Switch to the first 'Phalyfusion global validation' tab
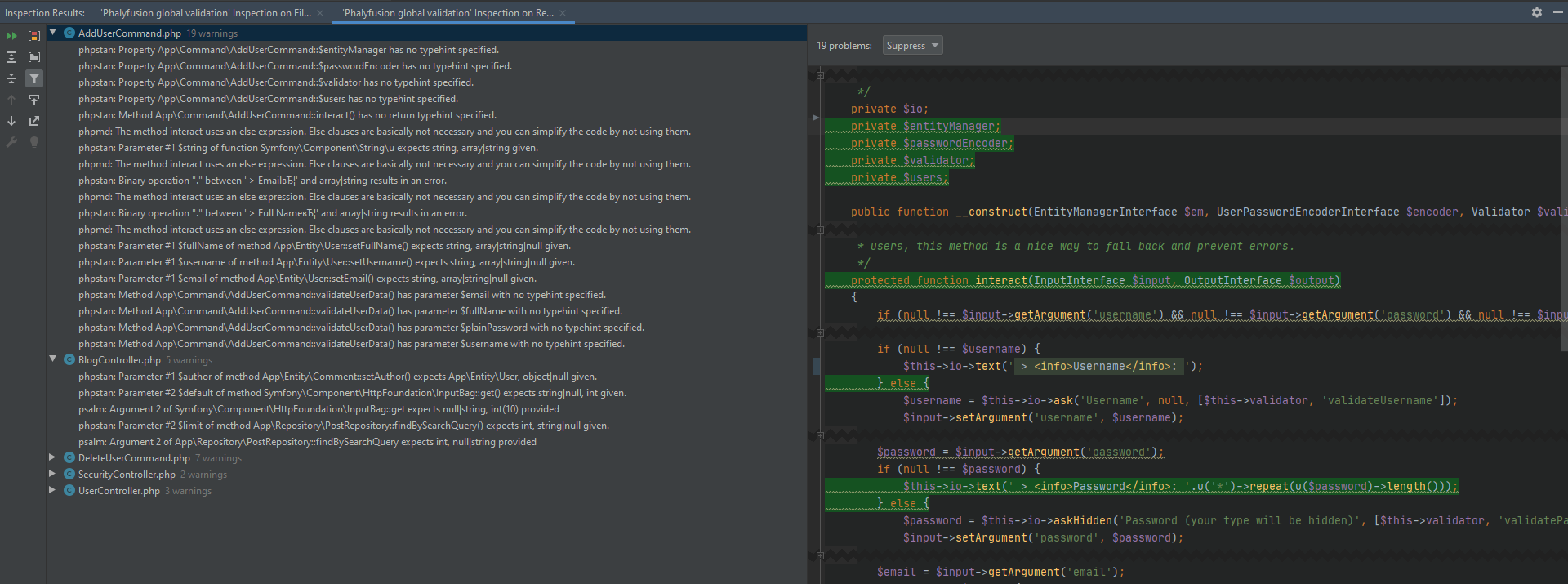This screenshot has height=584, width=1568. pyautogui.click(x=206, y=13)
